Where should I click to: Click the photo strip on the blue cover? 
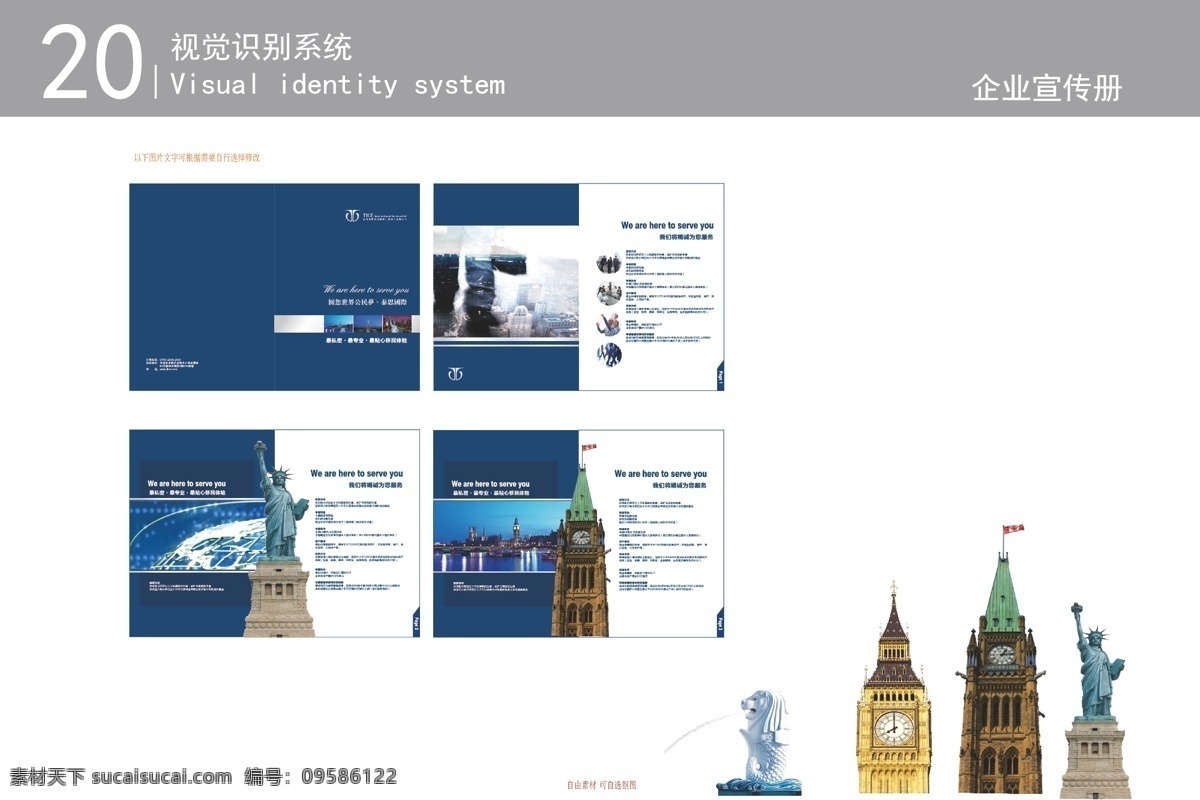coord(347,323)
